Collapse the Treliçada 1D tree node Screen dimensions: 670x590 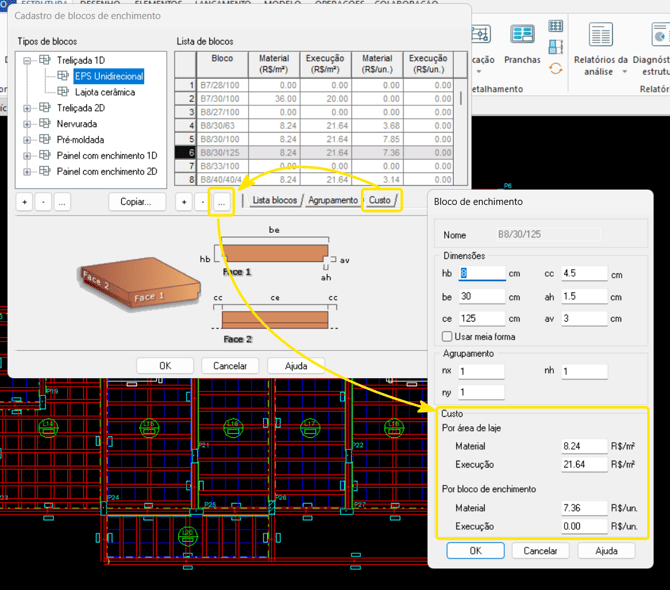coord(27,61)
